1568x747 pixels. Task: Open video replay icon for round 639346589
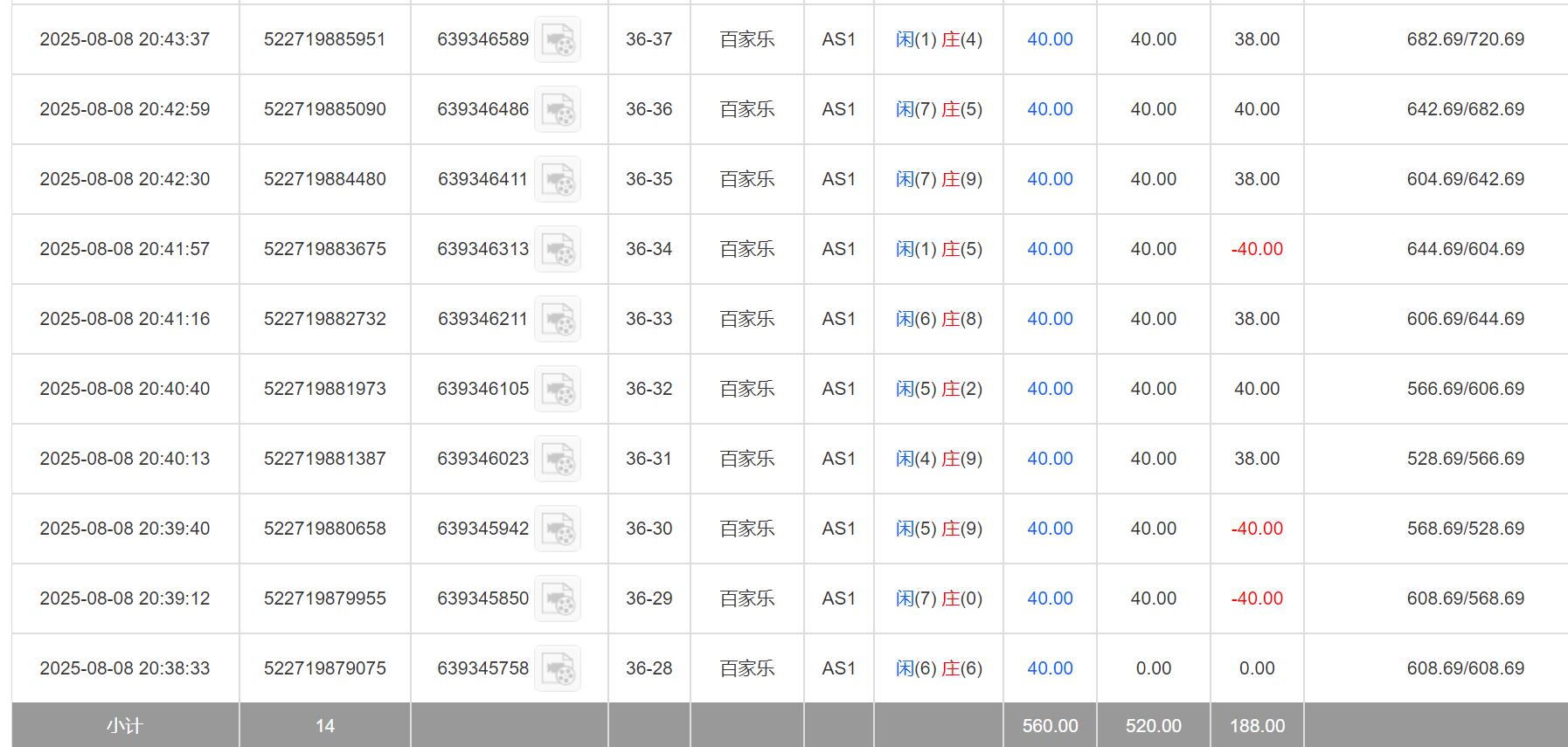(x=558, y=39)
